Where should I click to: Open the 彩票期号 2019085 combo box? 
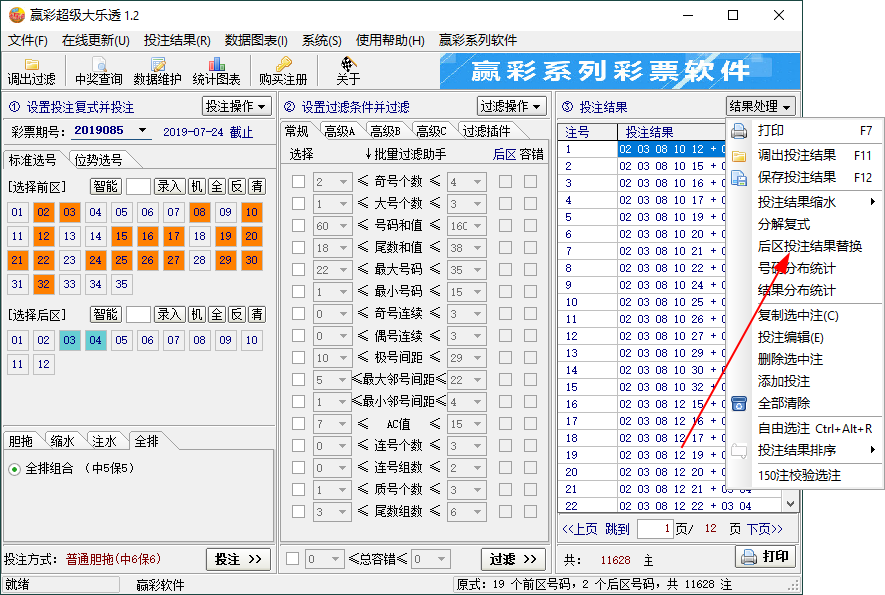(x=110, y=131)
